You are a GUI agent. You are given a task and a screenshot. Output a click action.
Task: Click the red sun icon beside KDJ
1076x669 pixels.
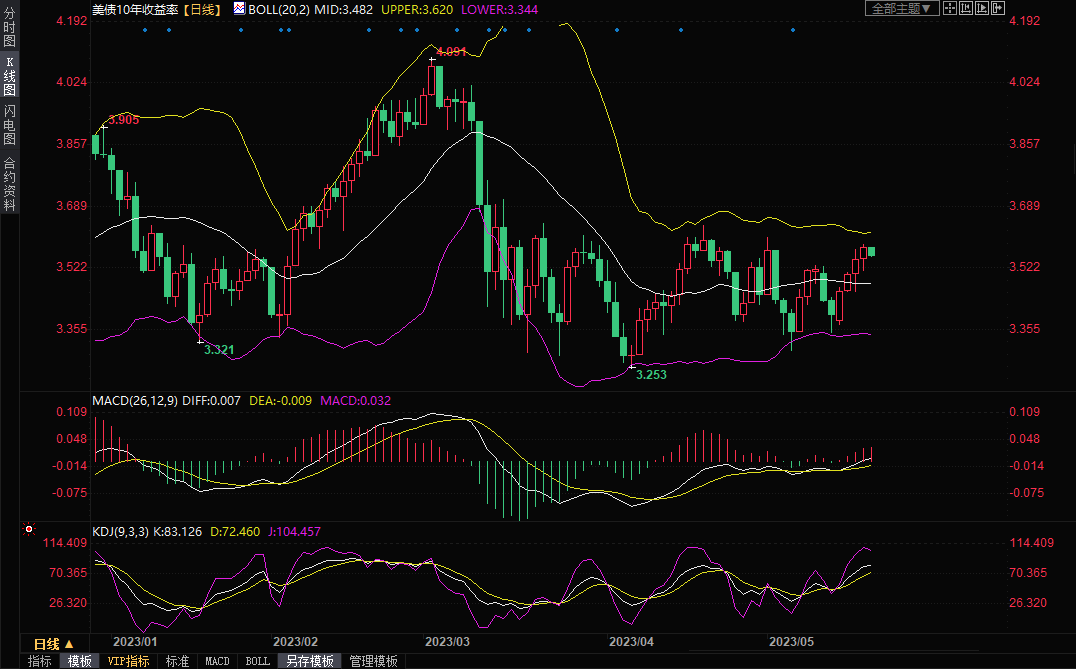click(x=29, y=529)
